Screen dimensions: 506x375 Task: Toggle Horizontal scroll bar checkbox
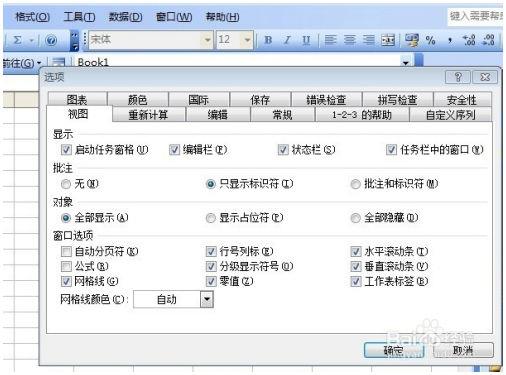(356, 251)
